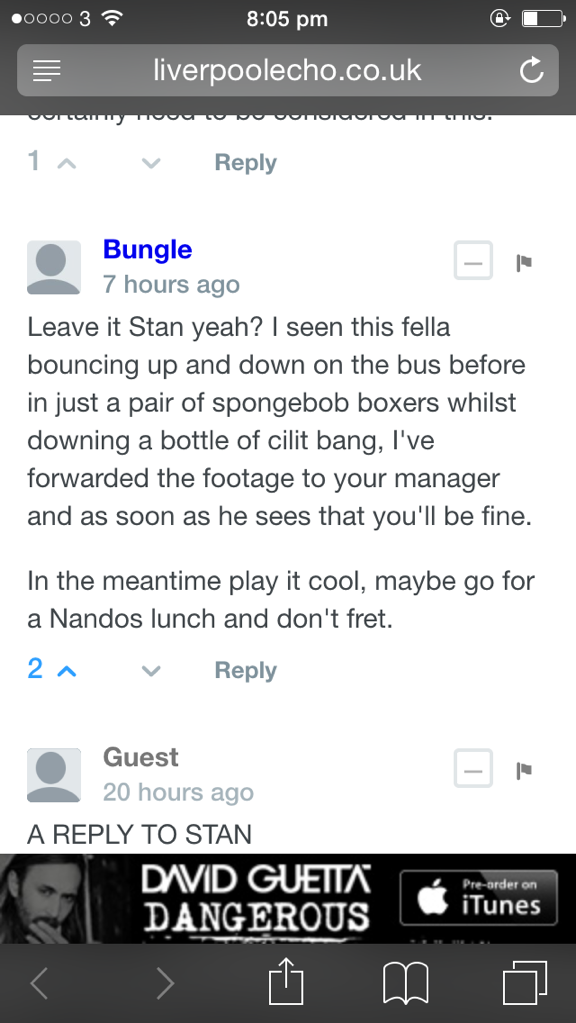The width and height of the screenshot is (576, 1023).
Task: Collapse Bungle's comment thread
Action: tap(473, 260)
